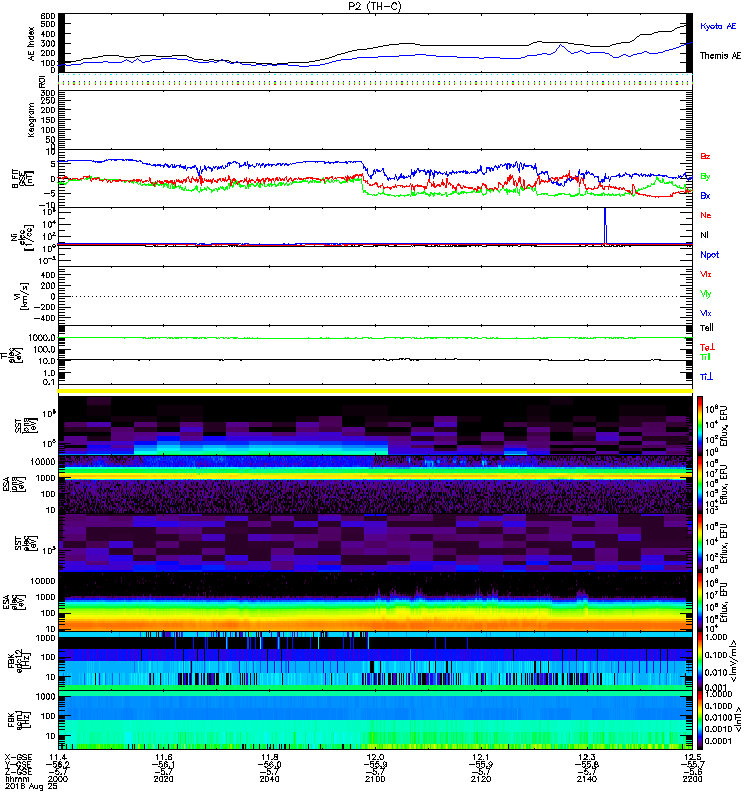Click the 2040 time tick label
Screen dimensions: 750x800
[269, 779]
